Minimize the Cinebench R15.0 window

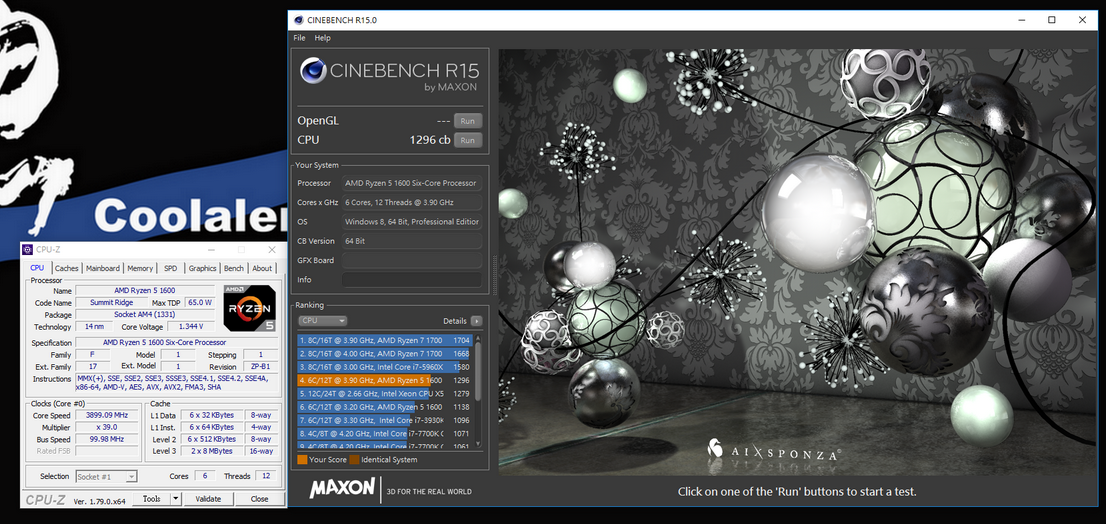point(1021,20)
